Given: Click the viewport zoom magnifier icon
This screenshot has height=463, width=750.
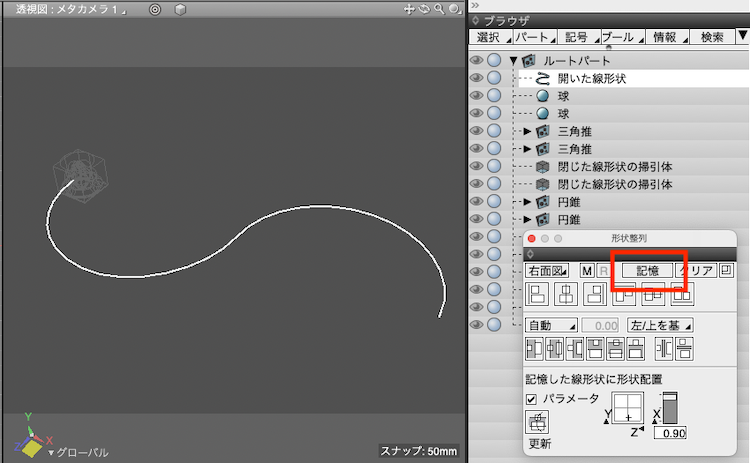Looking at the screenshot, I should point(439,9).
